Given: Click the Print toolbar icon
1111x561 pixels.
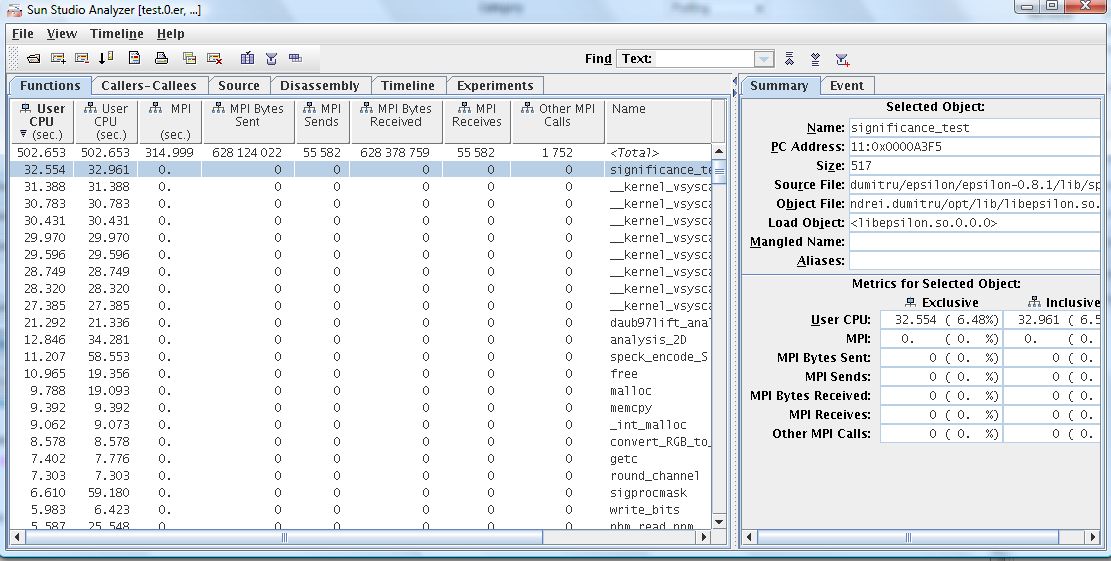Looking at the screenshot, I should click(x=162, y=59).
